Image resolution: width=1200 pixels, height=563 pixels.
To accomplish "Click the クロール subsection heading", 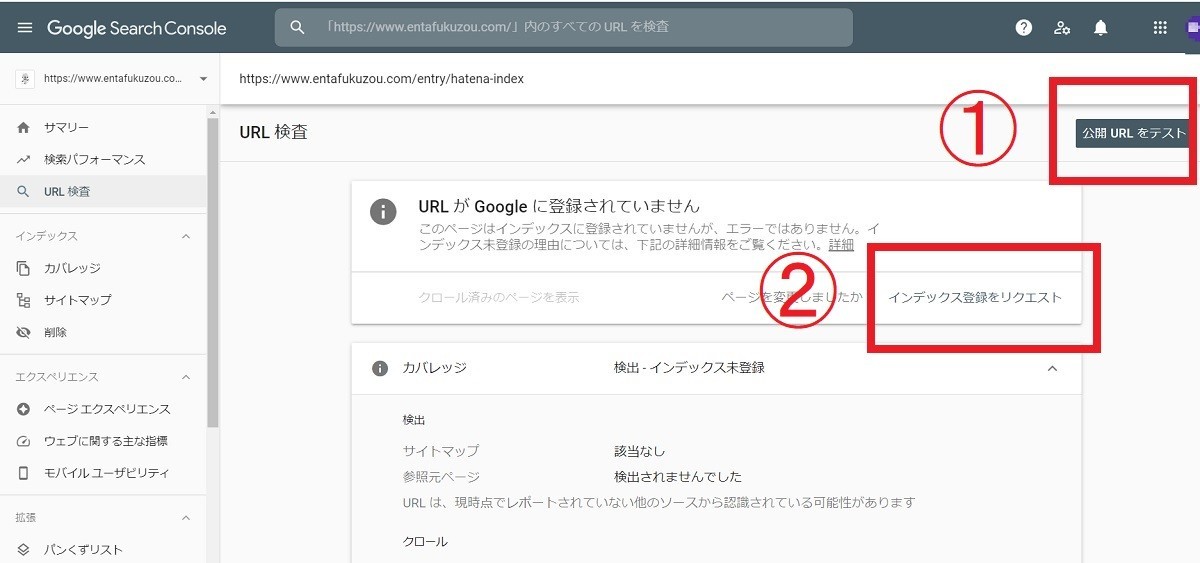I will [x=425, y=541].
